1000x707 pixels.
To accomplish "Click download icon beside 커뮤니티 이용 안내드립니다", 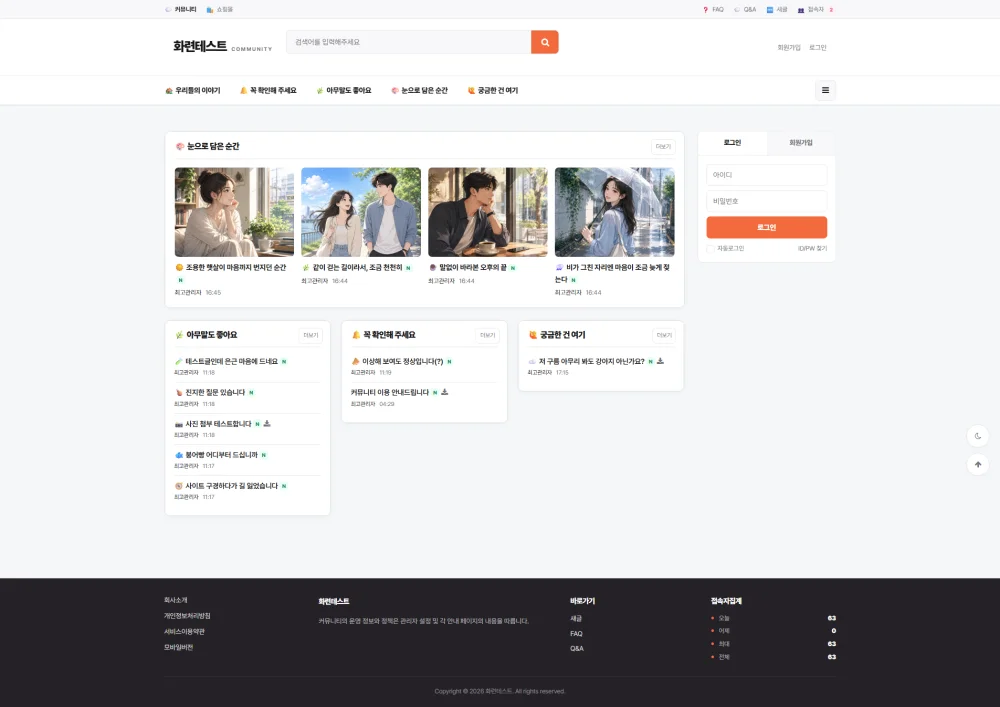I will [x=445, y=392].
